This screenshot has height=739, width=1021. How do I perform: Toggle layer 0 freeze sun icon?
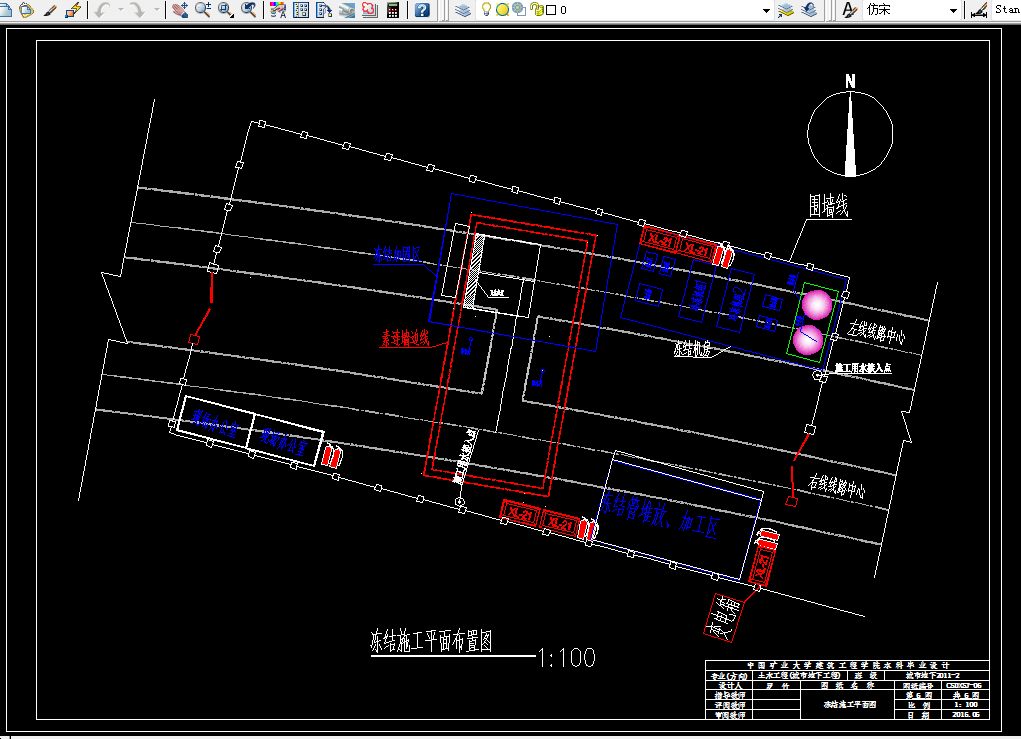click(502, 10)
